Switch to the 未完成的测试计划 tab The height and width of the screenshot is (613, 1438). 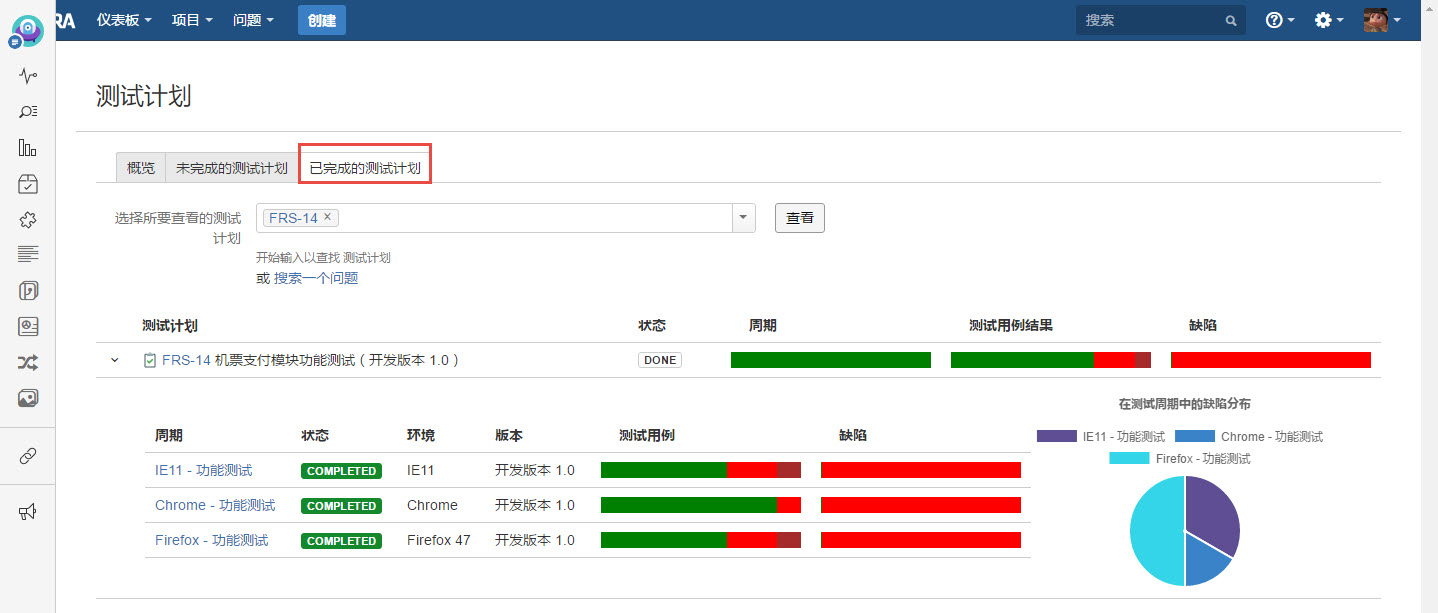point(232,168)
